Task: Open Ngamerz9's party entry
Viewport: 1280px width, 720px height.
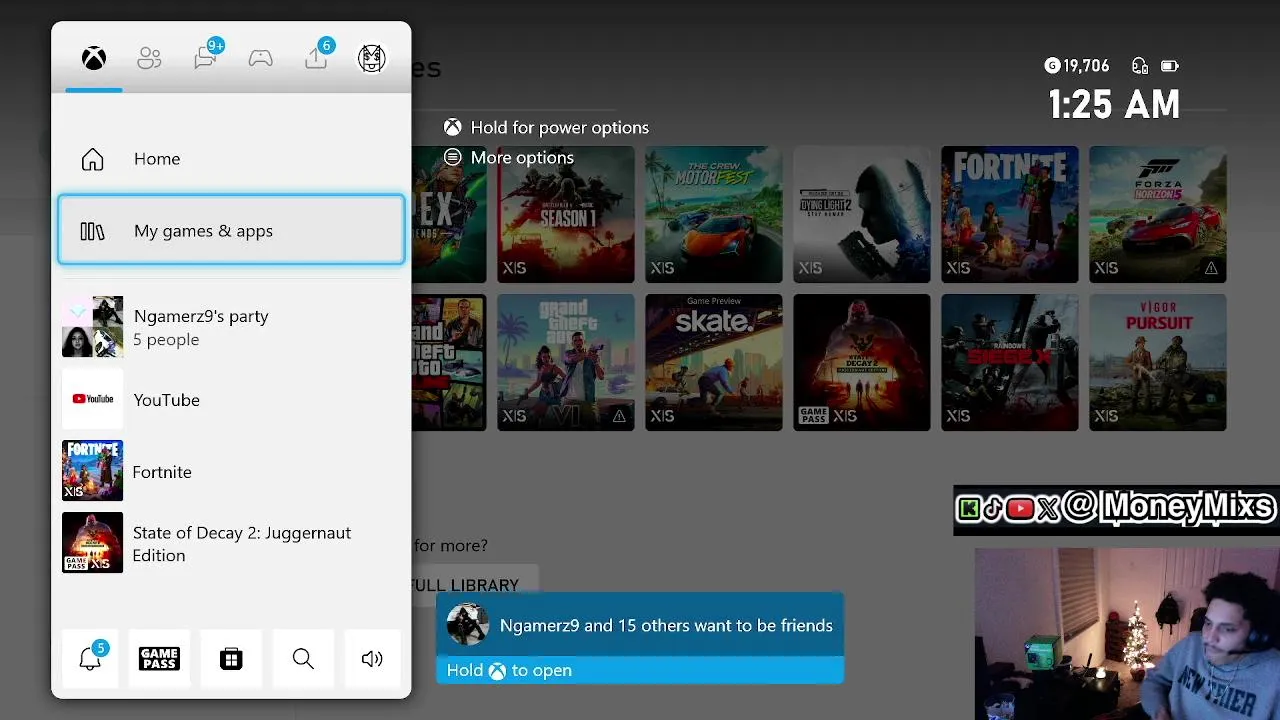Action: (x=231, y=327)
